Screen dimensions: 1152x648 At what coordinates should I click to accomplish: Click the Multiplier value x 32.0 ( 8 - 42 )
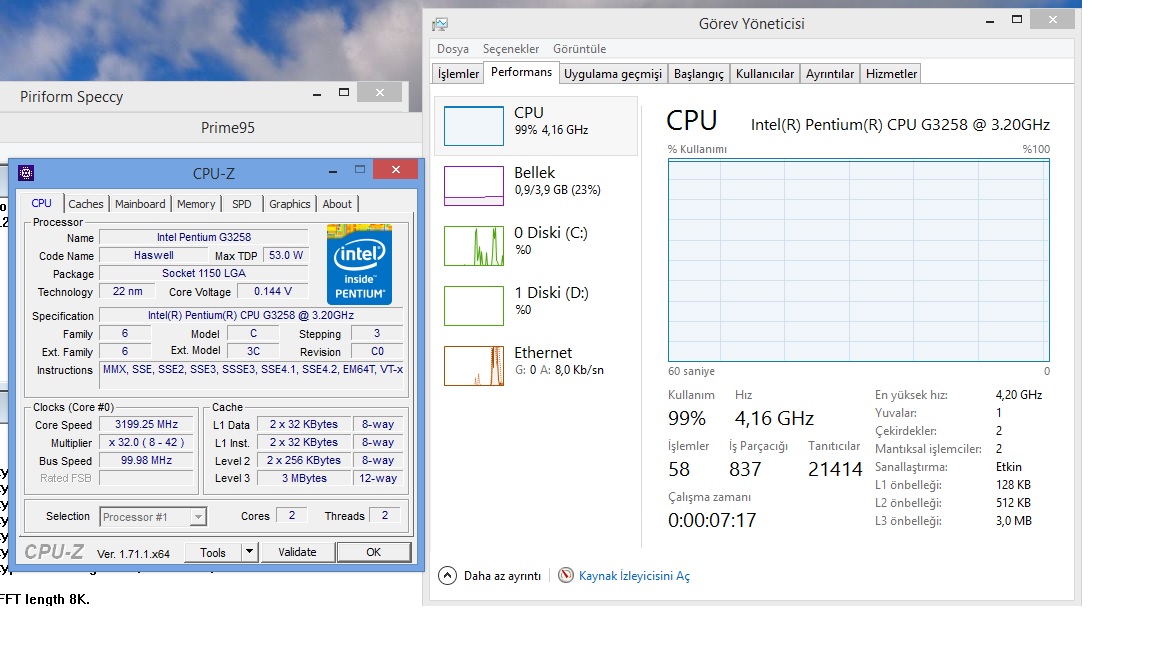tap(146, 442)
